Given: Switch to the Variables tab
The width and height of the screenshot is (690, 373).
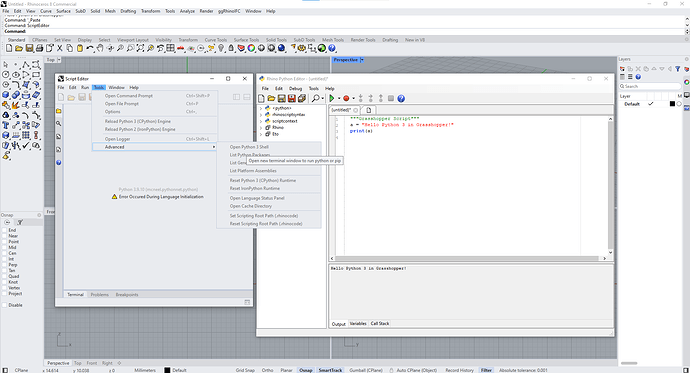Looking at the screenshot, I should click(x=358, y=323).
